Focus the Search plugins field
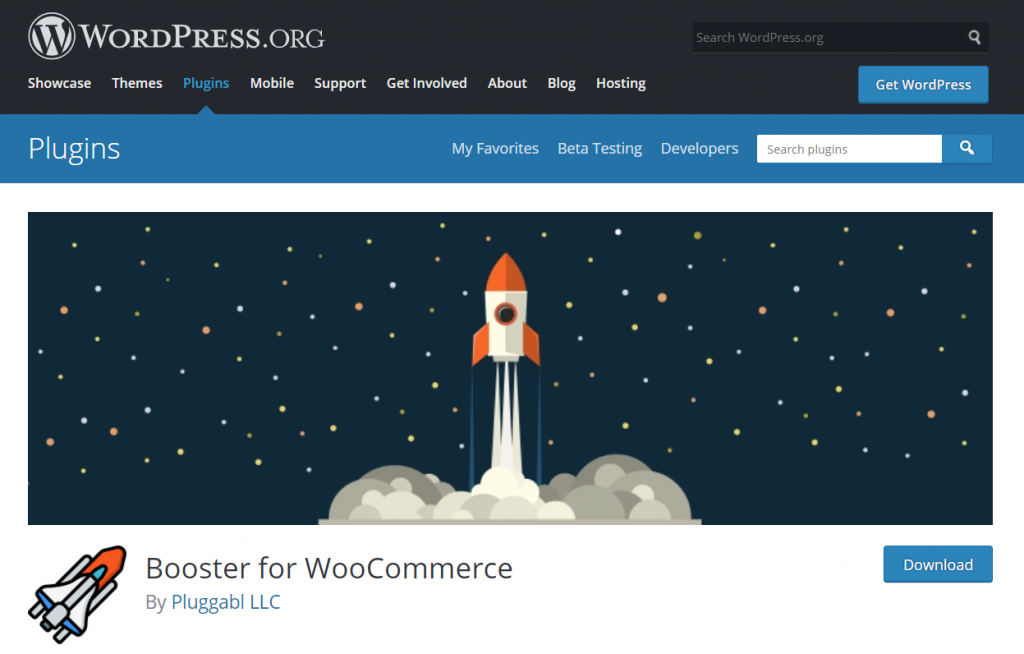Image resolution: width=1024 pixels, height=654 pixels. 849,149
